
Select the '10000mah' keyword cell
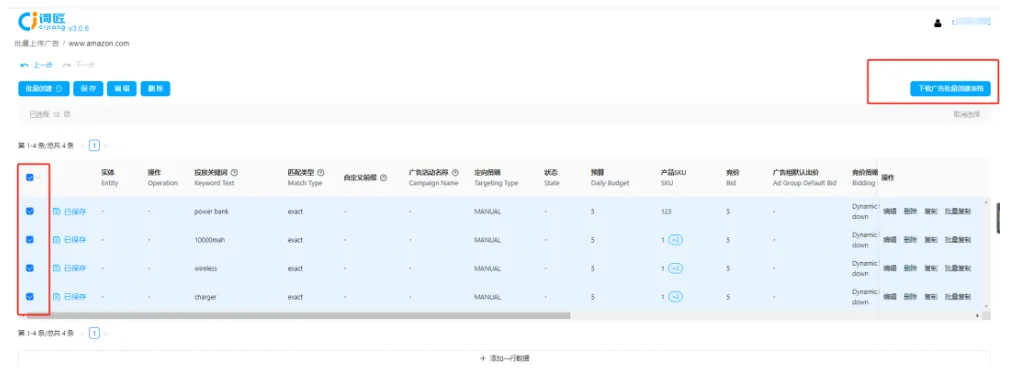pos(210,240)
